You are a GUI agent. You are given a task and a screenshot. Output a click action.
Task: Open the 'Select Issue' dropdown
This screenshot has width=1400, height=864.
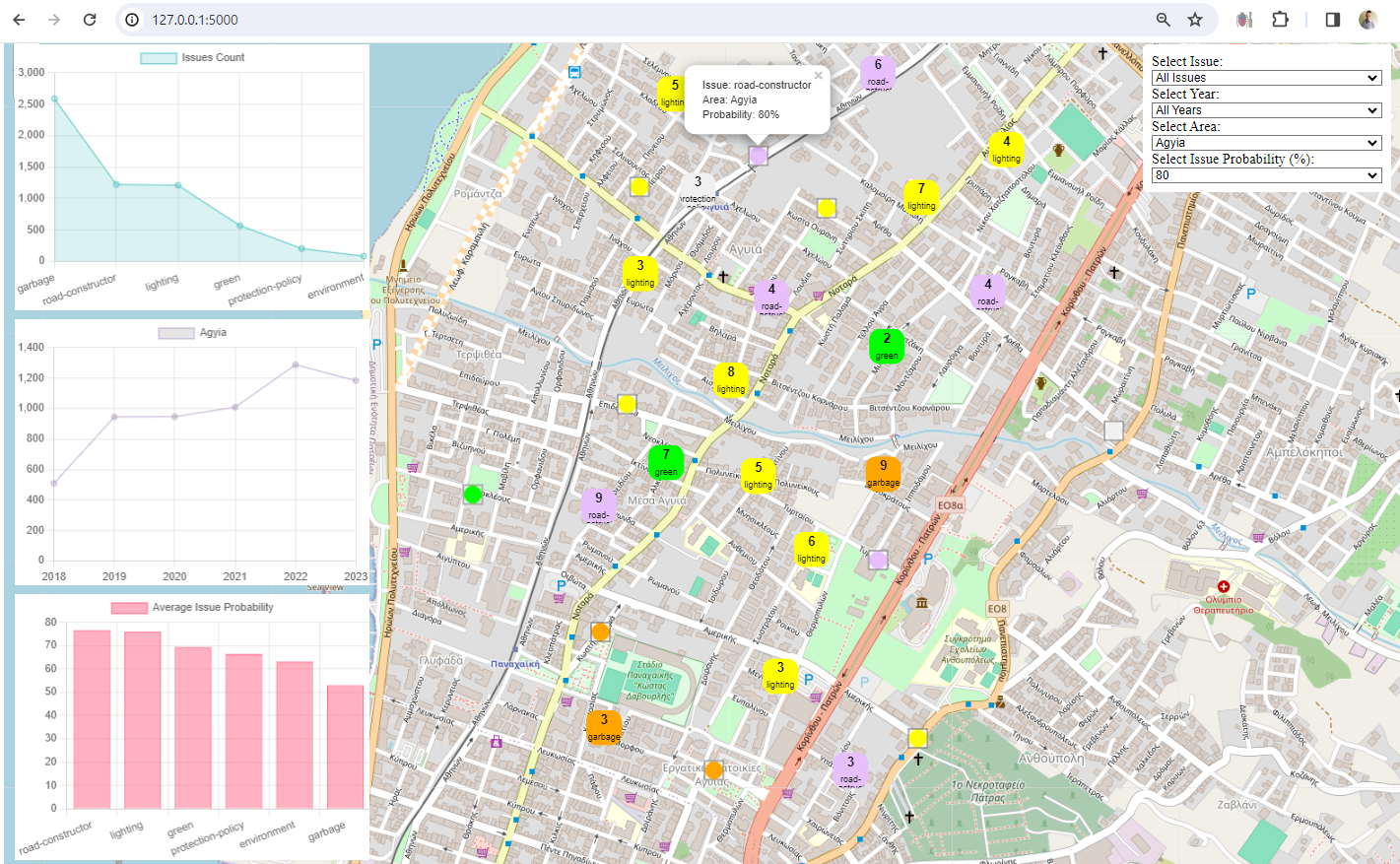[1266, 77]
